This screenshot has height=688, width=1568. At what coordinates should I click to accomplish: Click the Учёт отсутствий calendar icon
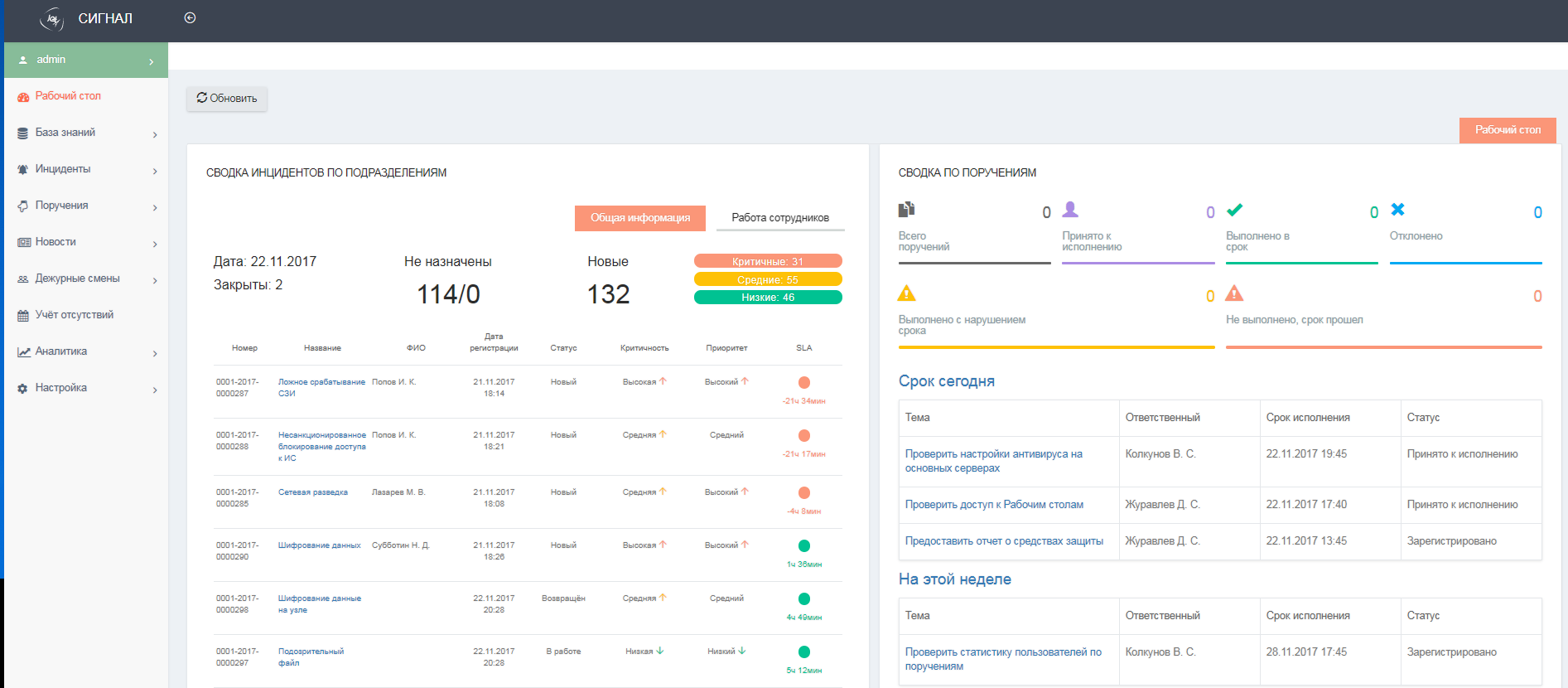(23, 315)
